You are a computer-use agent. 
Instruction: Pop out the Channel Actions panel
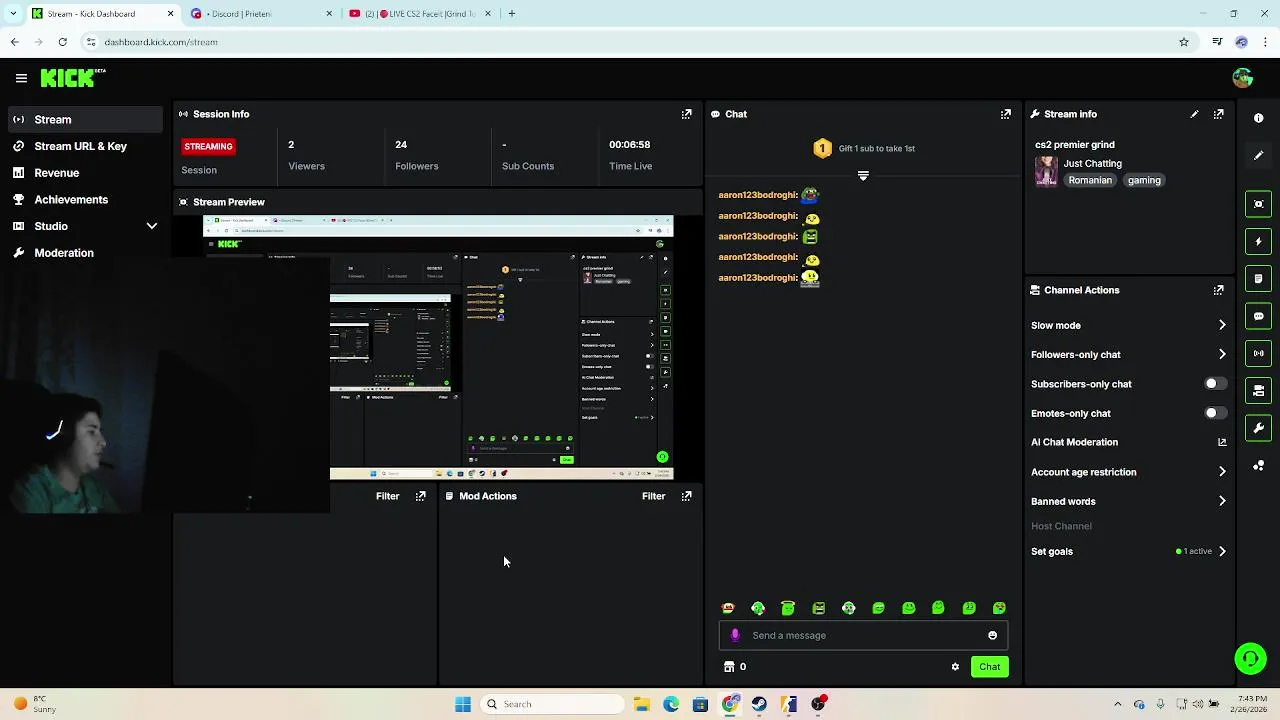pos(1218,290)
